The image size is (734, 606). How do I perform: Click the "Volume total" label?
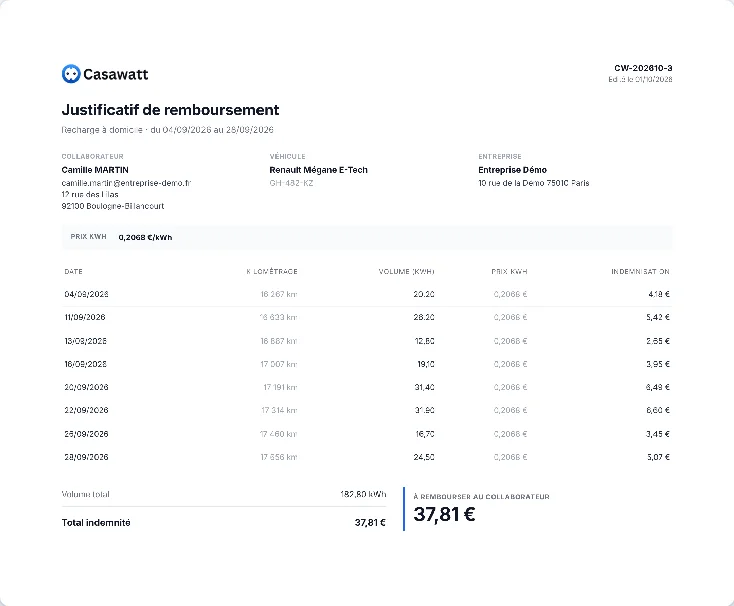tap(86, 494)
